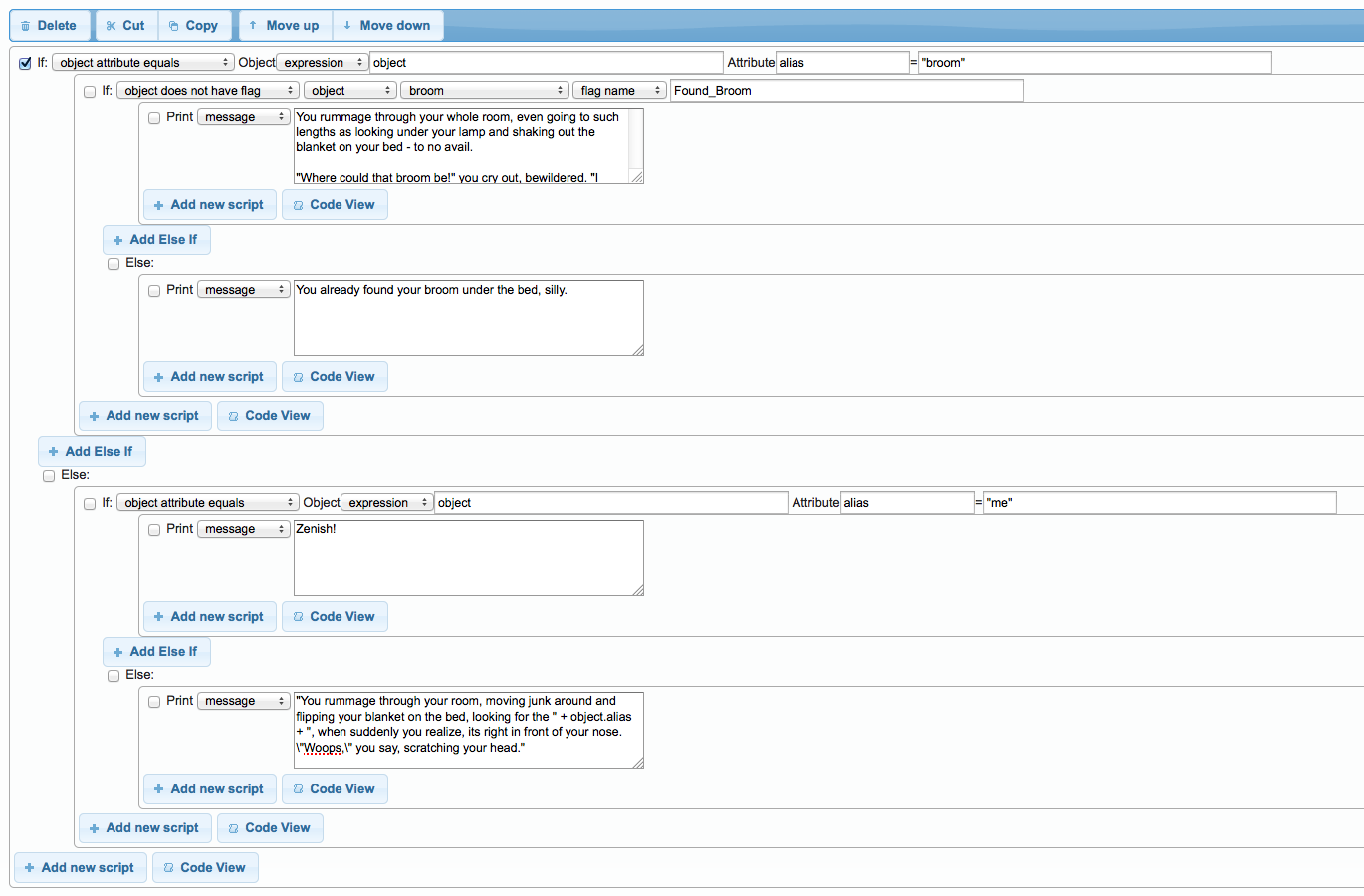Viewport: 1364px width, 896px height.
Task: Click the Move up arrow icon
Action: point(255,25)
